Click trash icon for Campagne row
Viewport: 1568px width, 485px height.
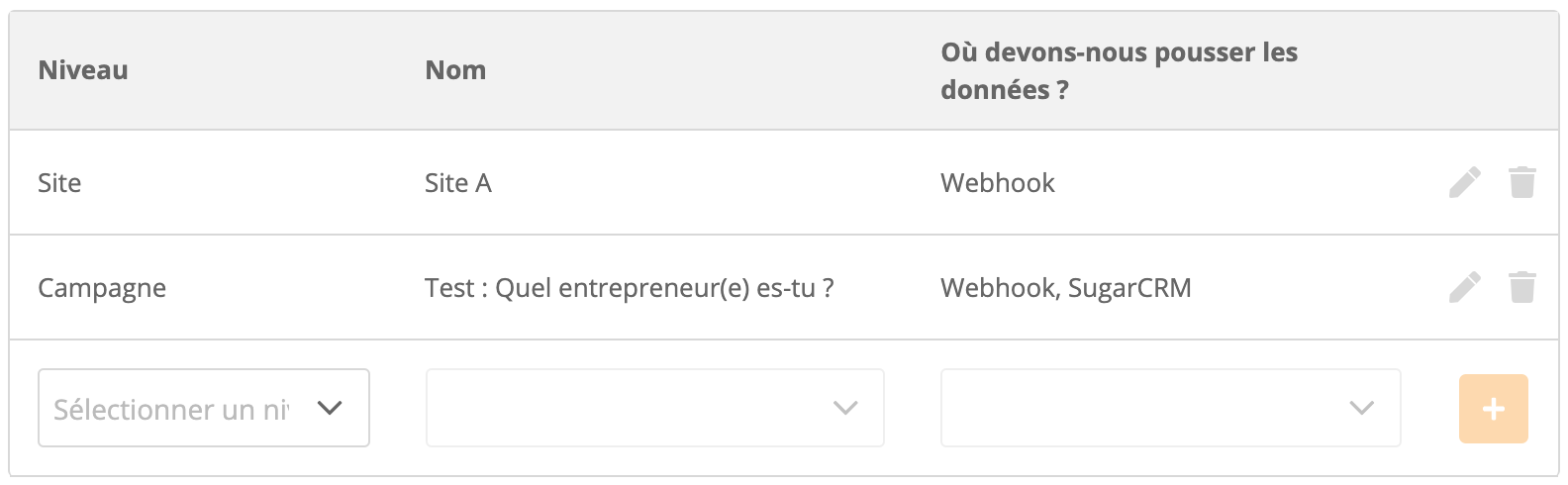click(x=1521, y=287)
